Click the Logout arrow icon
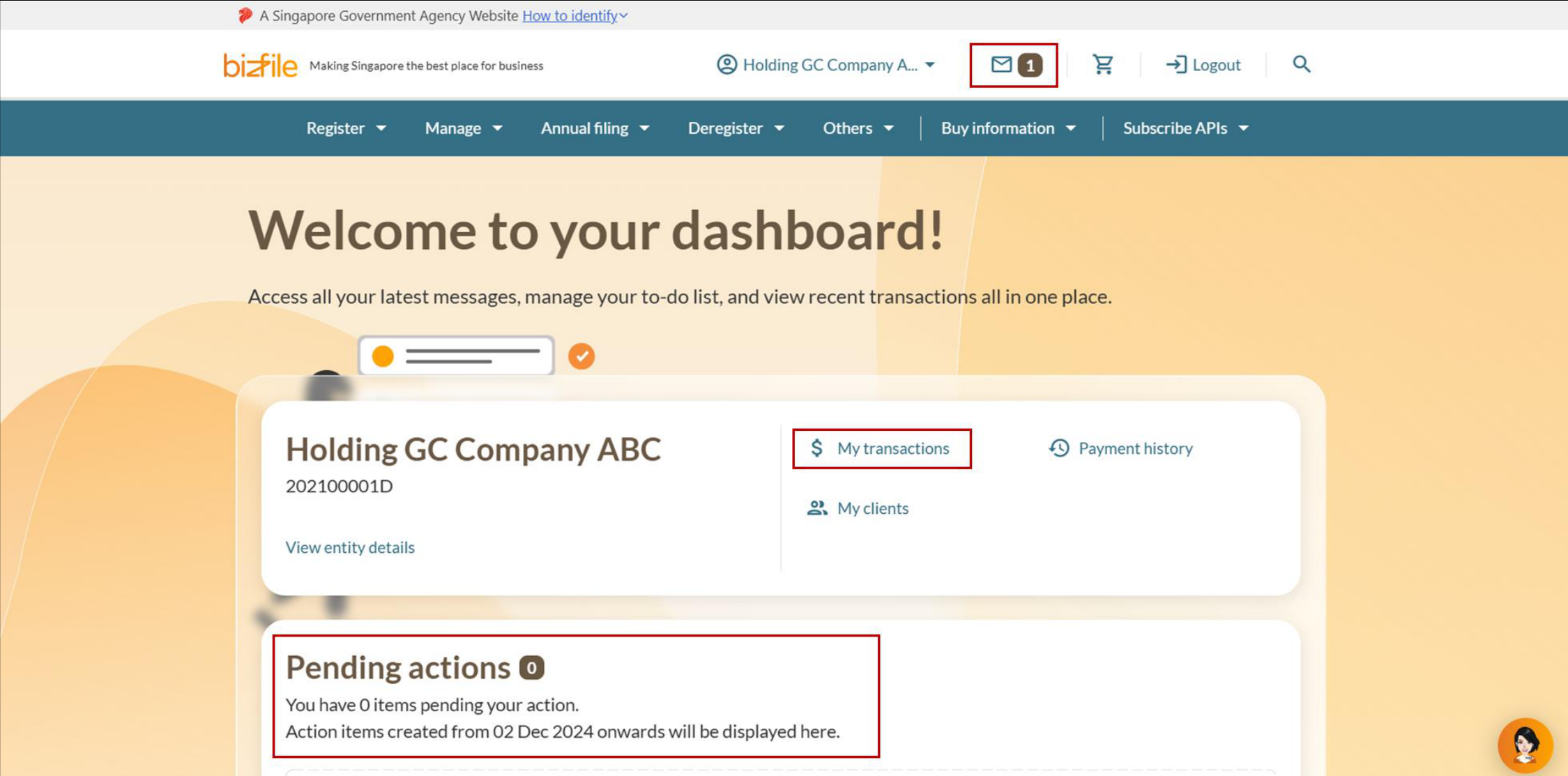 (x=1176, y=64)
